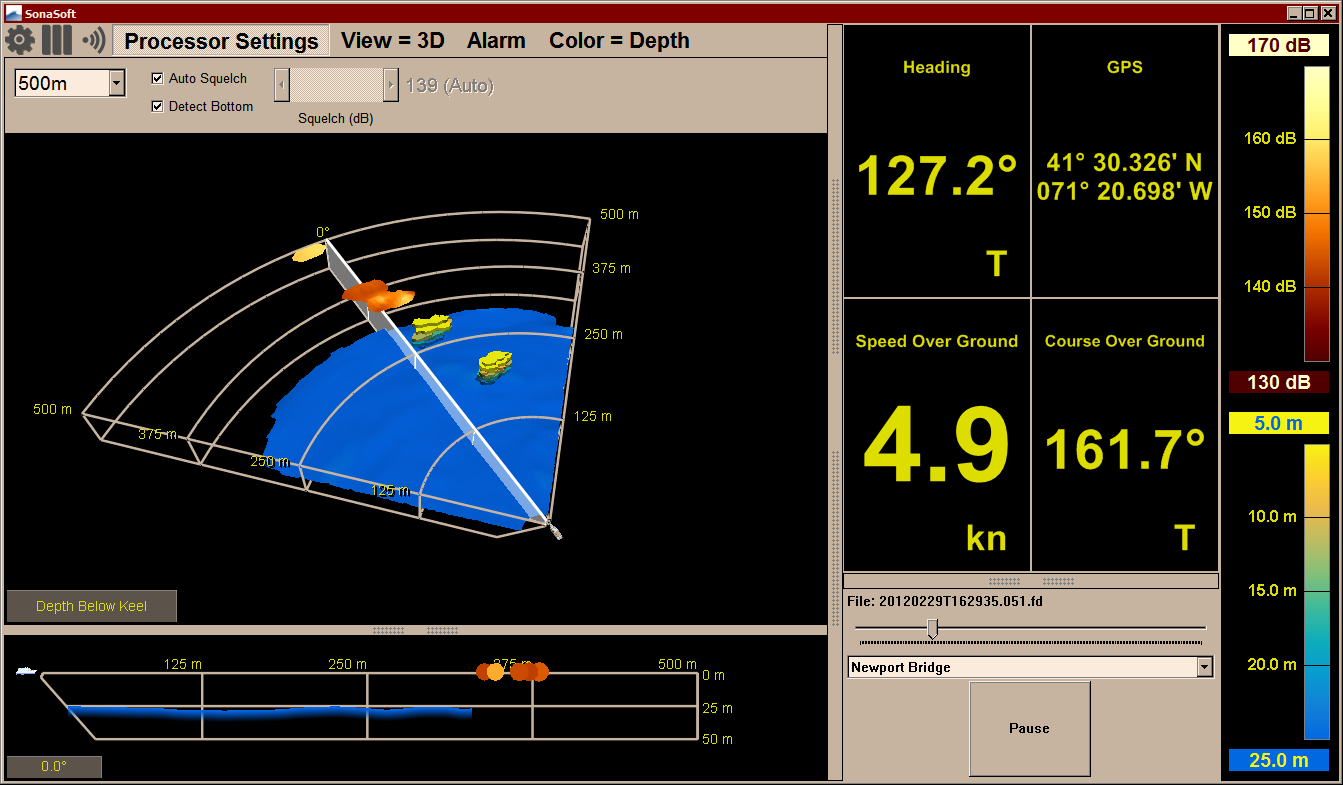Screen dimensions: 1343x785
Task: Click the right arrow of Squelch slider
Action: [x=390, y=85]
